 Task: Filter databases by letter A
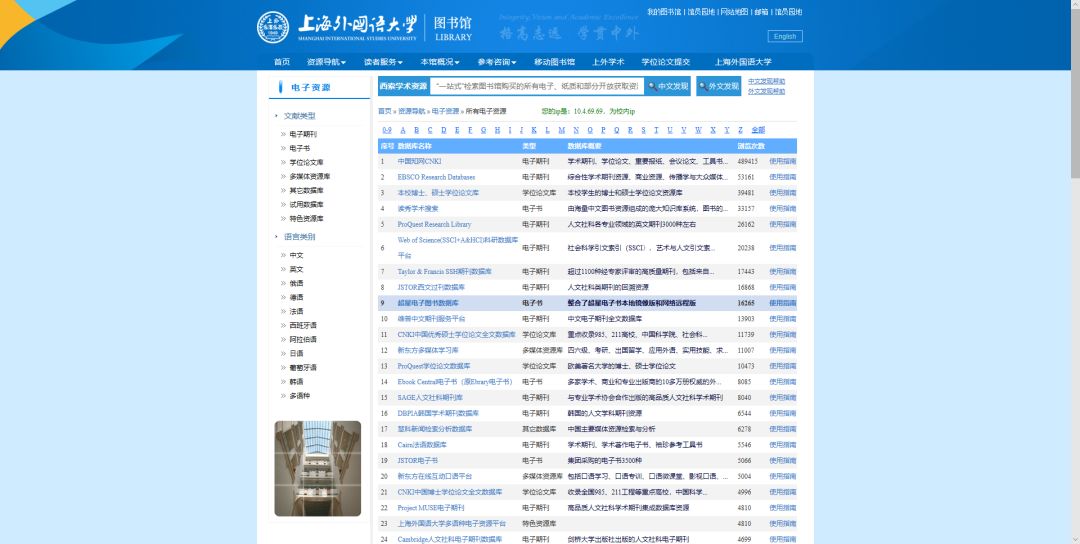[403, 129]
